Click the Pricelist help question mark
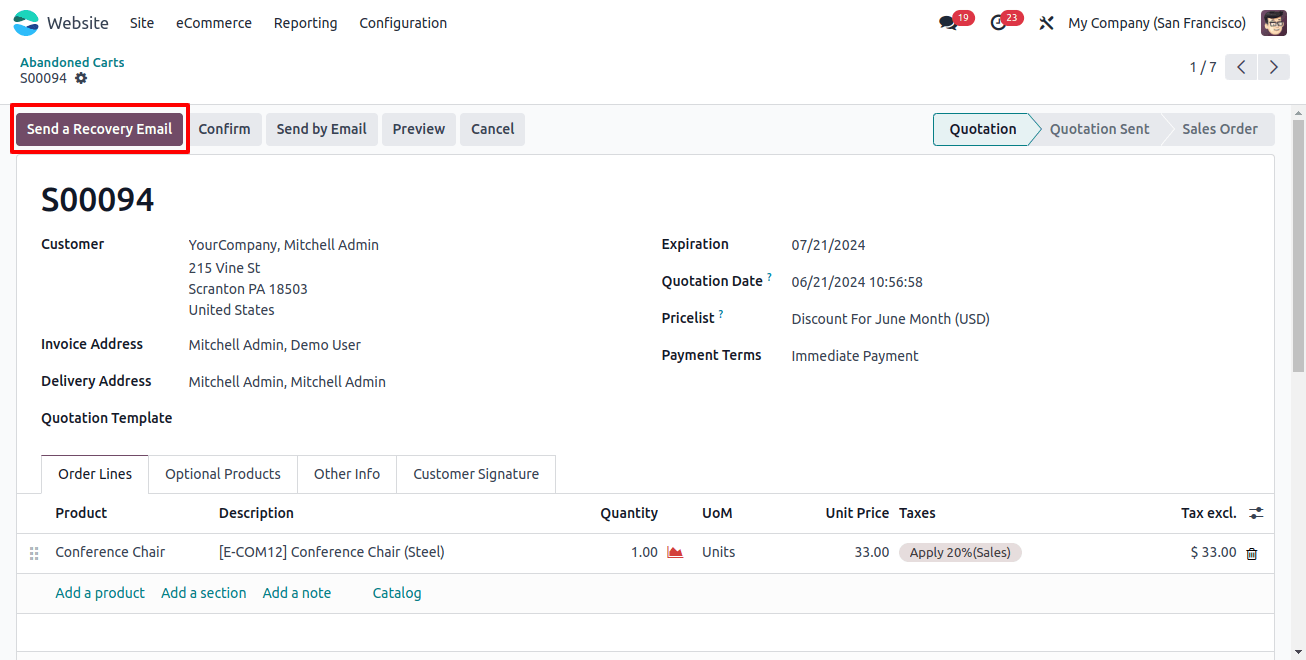This screenshot has width=1306, height=660. pyautogui.click(x=721, y=314)
